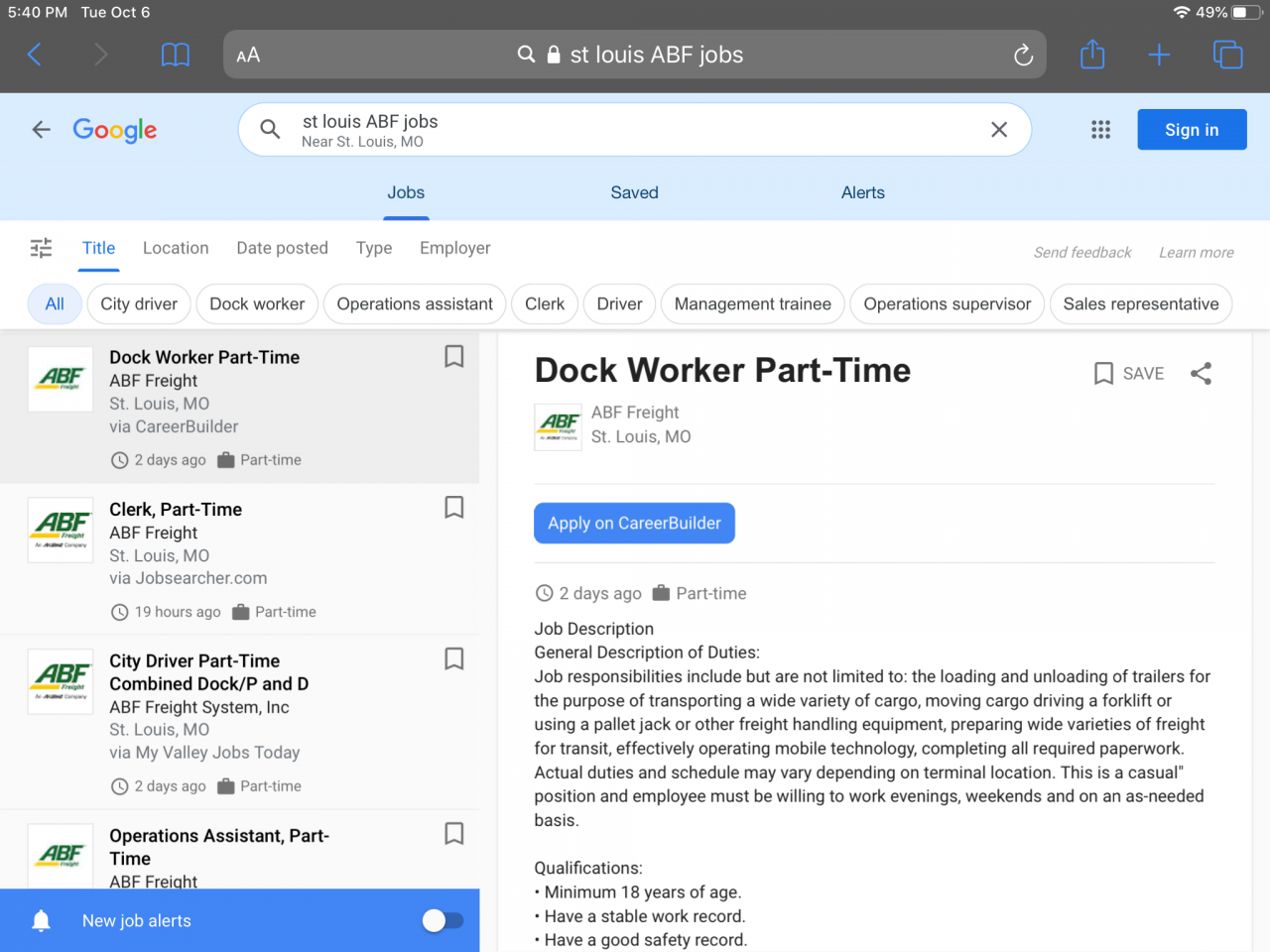Open Google apps grid icon
1270x952 pixels.
tap(1100, 129)
